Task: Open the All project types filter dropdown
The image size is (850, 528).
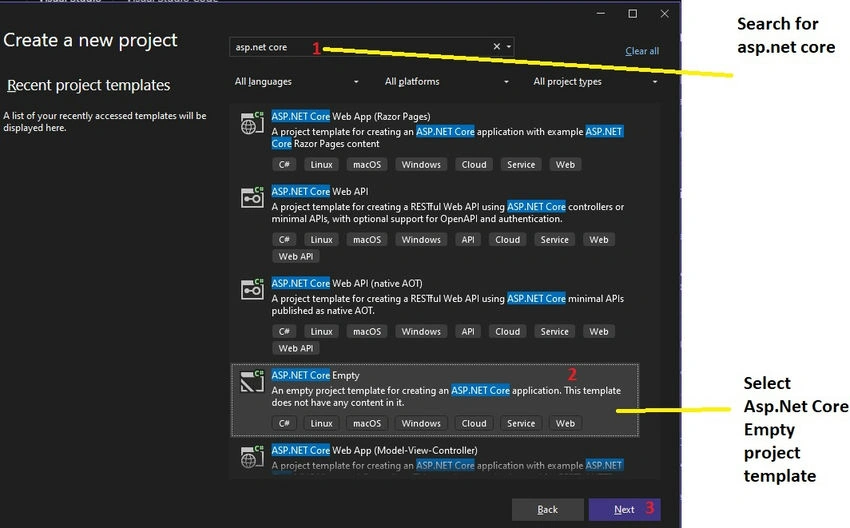Action: click(x=595, y=82)
